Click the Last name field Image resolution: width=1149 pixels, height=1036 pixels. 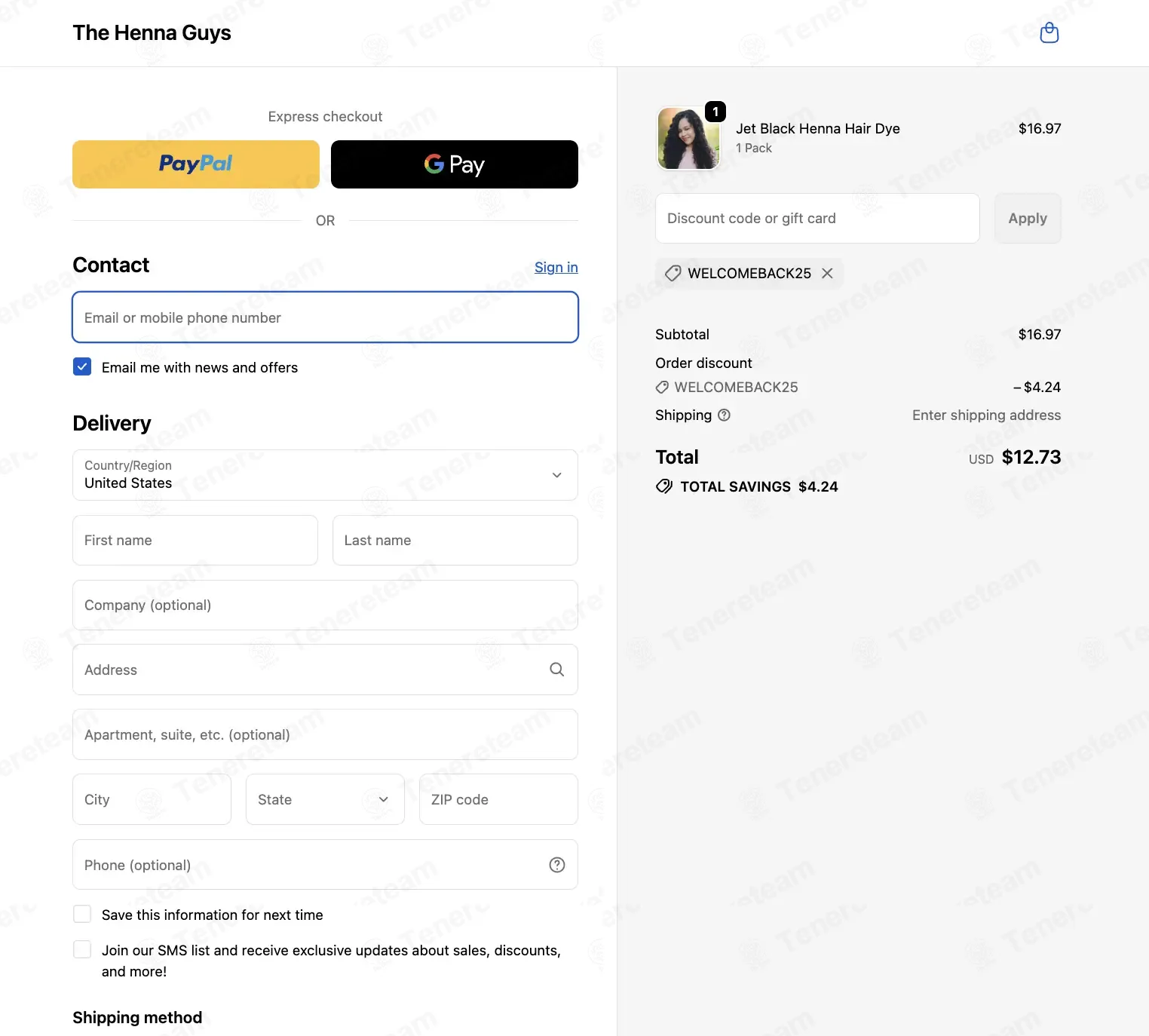(x=455, y=540)
